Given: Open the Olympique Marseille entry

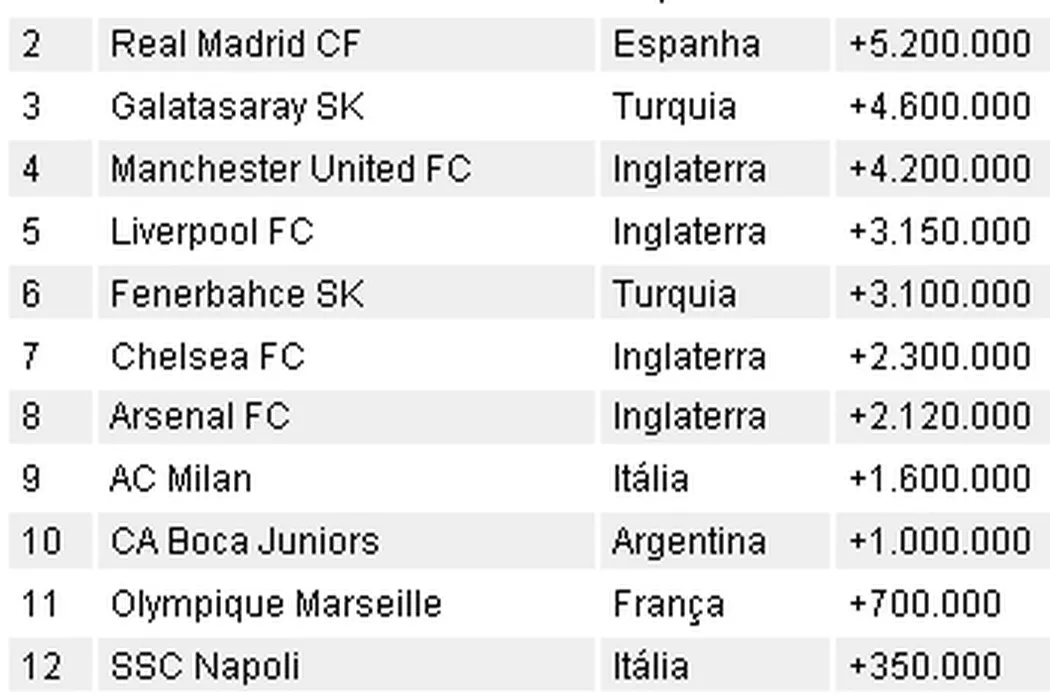Looking at the screenshot, I should click(276, 604).
